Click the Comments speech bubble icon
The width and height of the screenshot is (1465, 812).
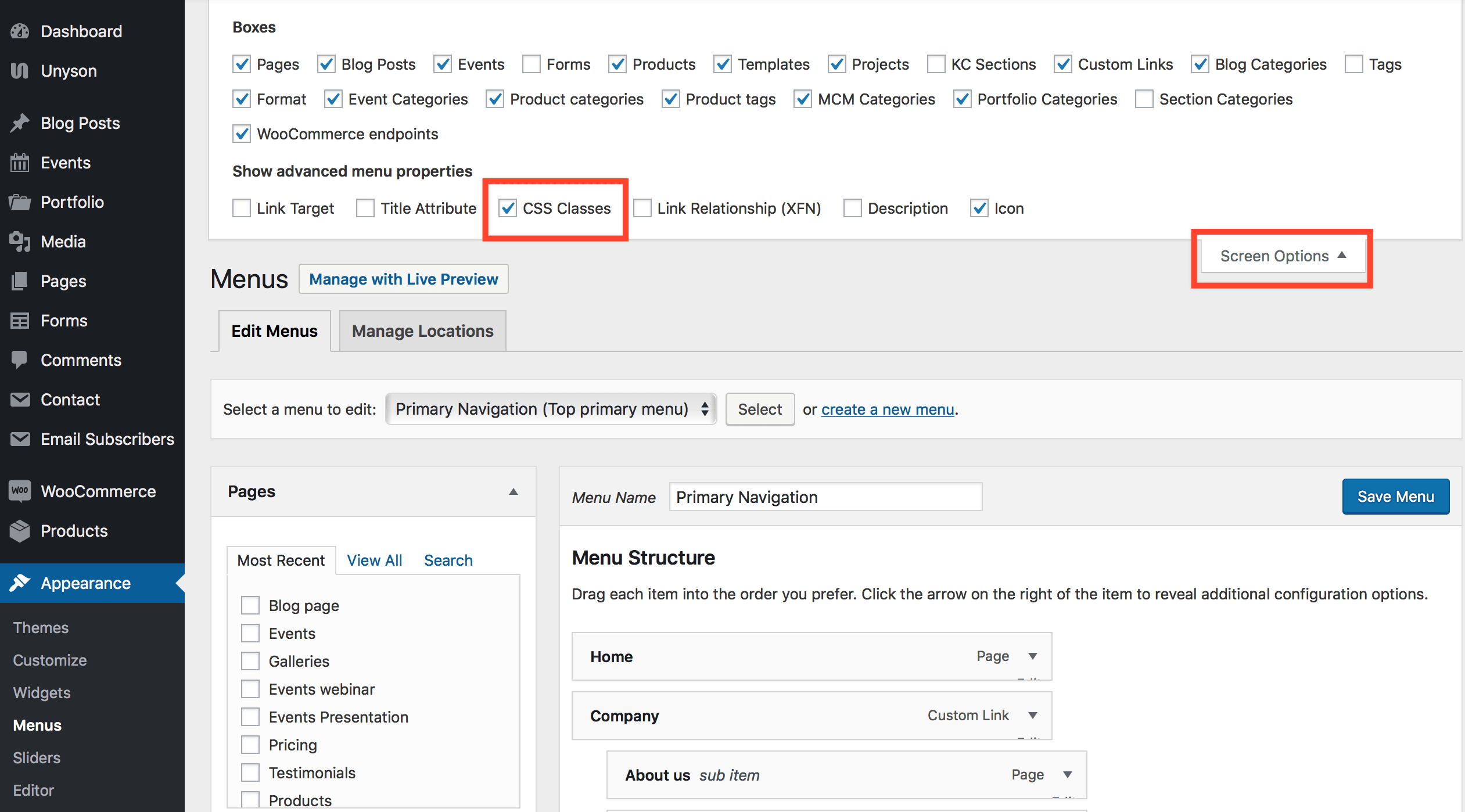20,360
